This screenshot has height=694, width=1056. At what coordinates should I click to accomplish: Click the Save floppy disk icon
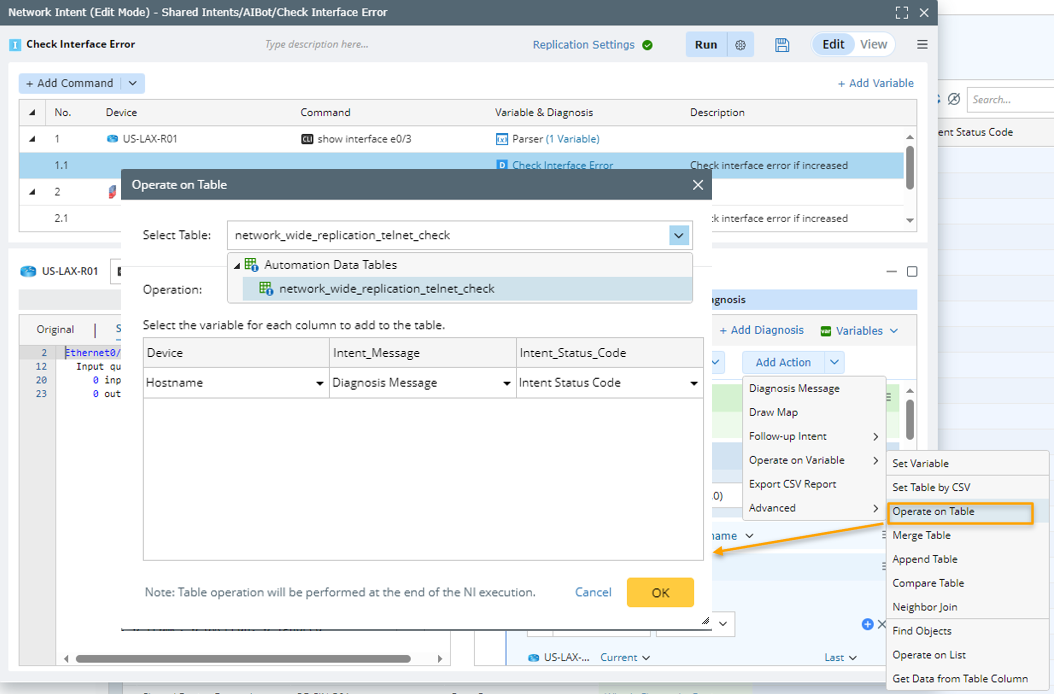click(782, 45)
